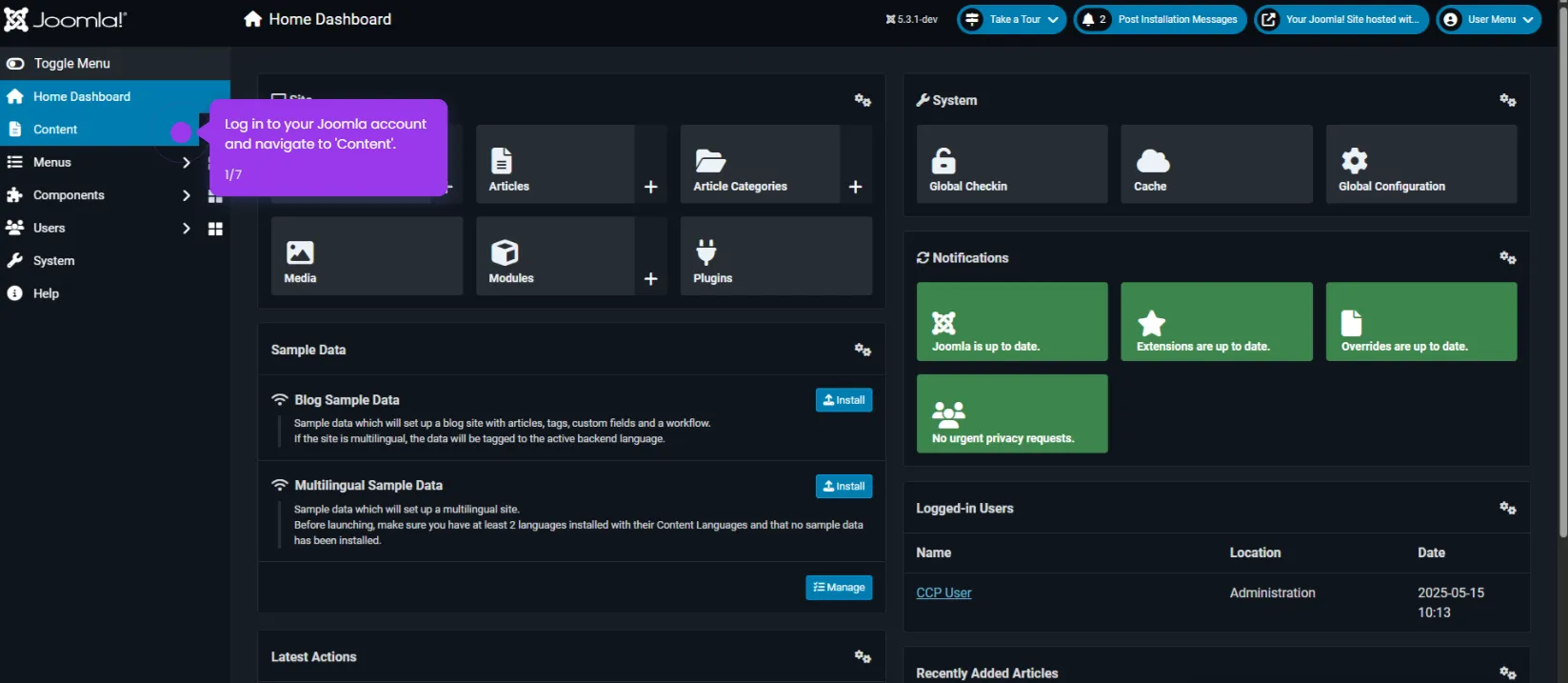Open the Help sidebar item
Image resolution: width=1568 pixels, height=683 pixels.
tap(46, 293)
